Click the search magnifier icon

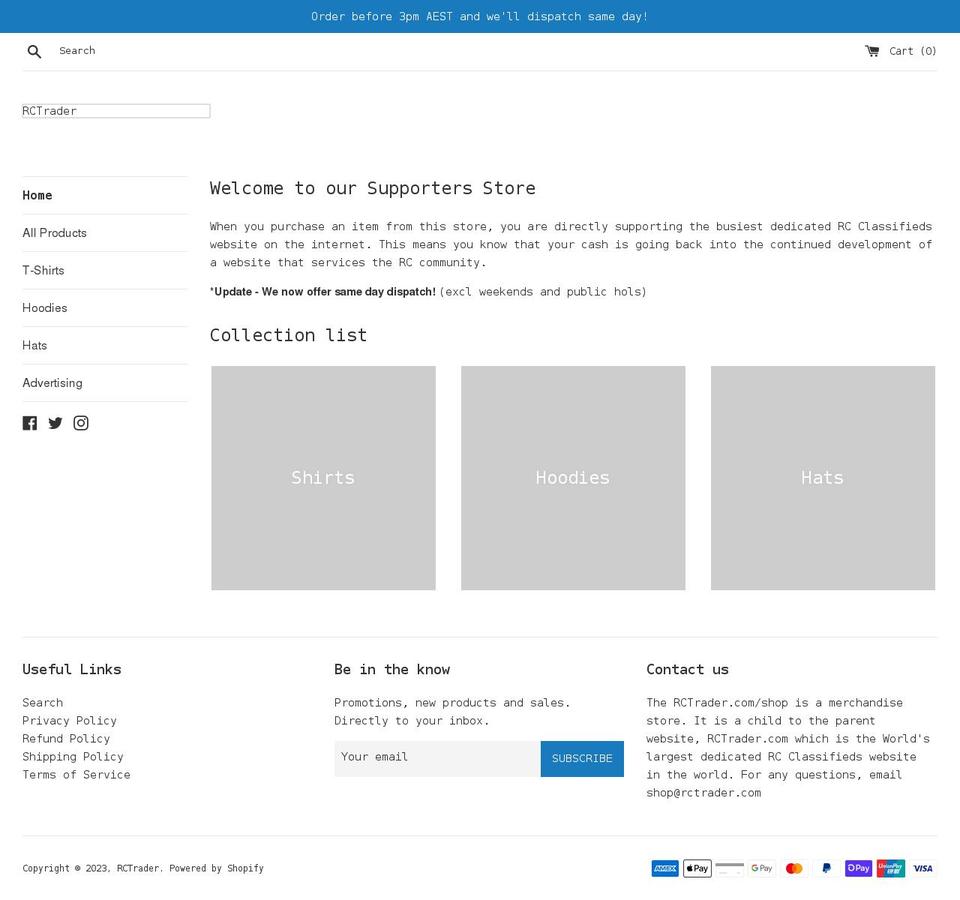click(x=34, y=51)
